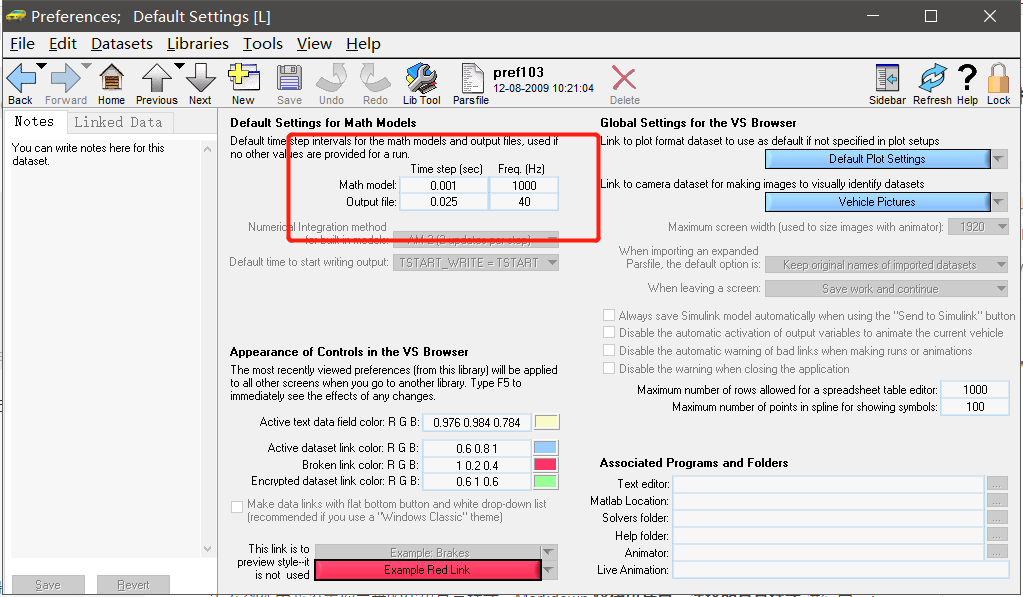The image size is (1023, 597).
Task: Open the Lib Tool
Action: 421,78
